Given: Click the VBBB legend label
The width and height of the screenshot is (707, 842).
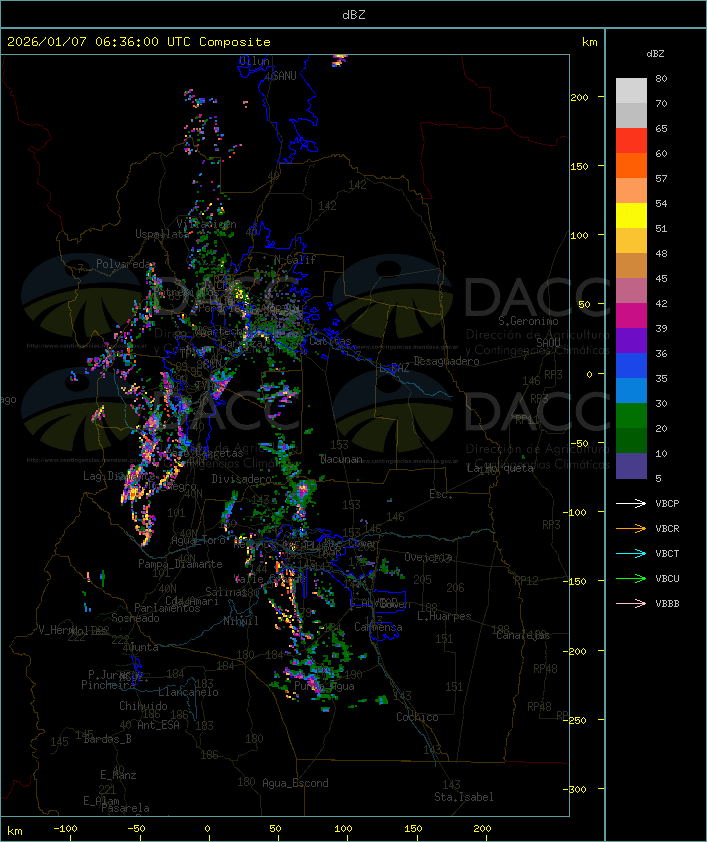Looking at the screenshot, I should tap(667, 604).
